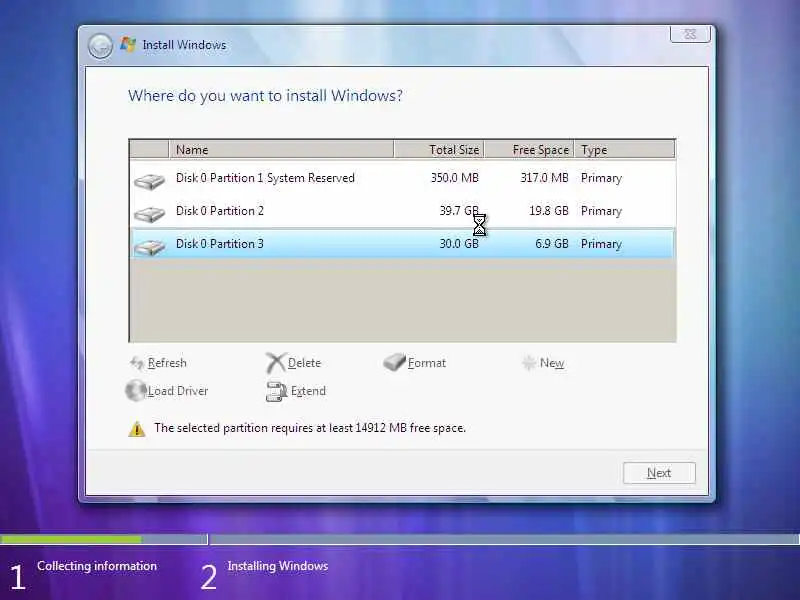Sort by the Total Size column header

pyautogui.click(x=439, y=149)
